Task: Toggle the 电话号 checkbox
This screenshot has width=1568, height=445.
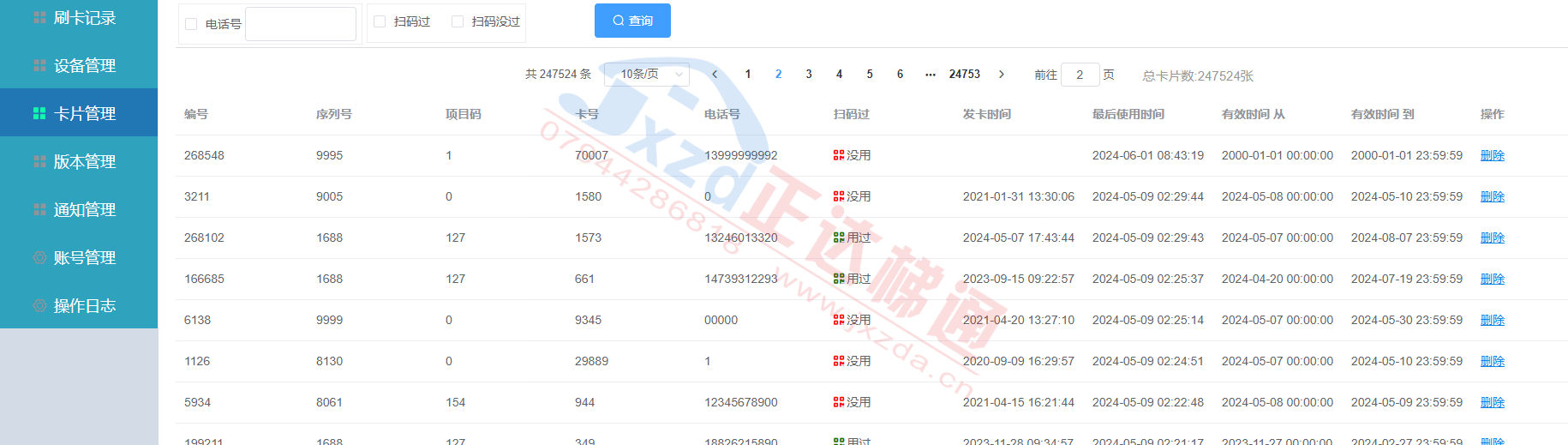Action: [x=191, y=24]
